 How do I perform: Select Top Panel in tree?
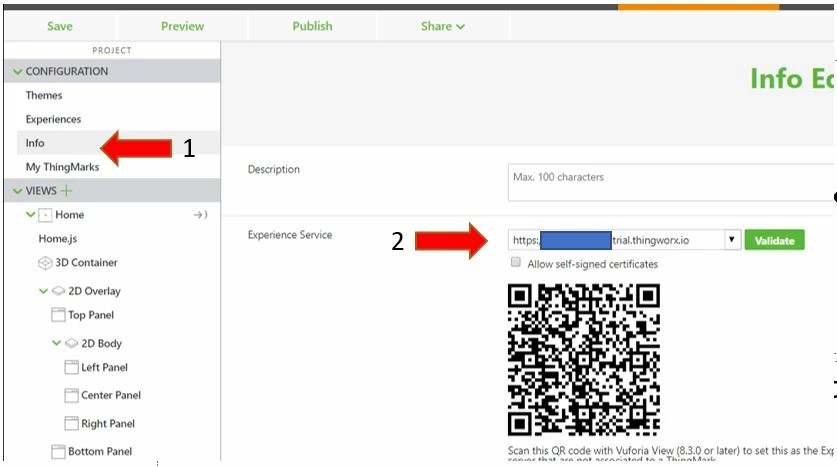[91, 315]
